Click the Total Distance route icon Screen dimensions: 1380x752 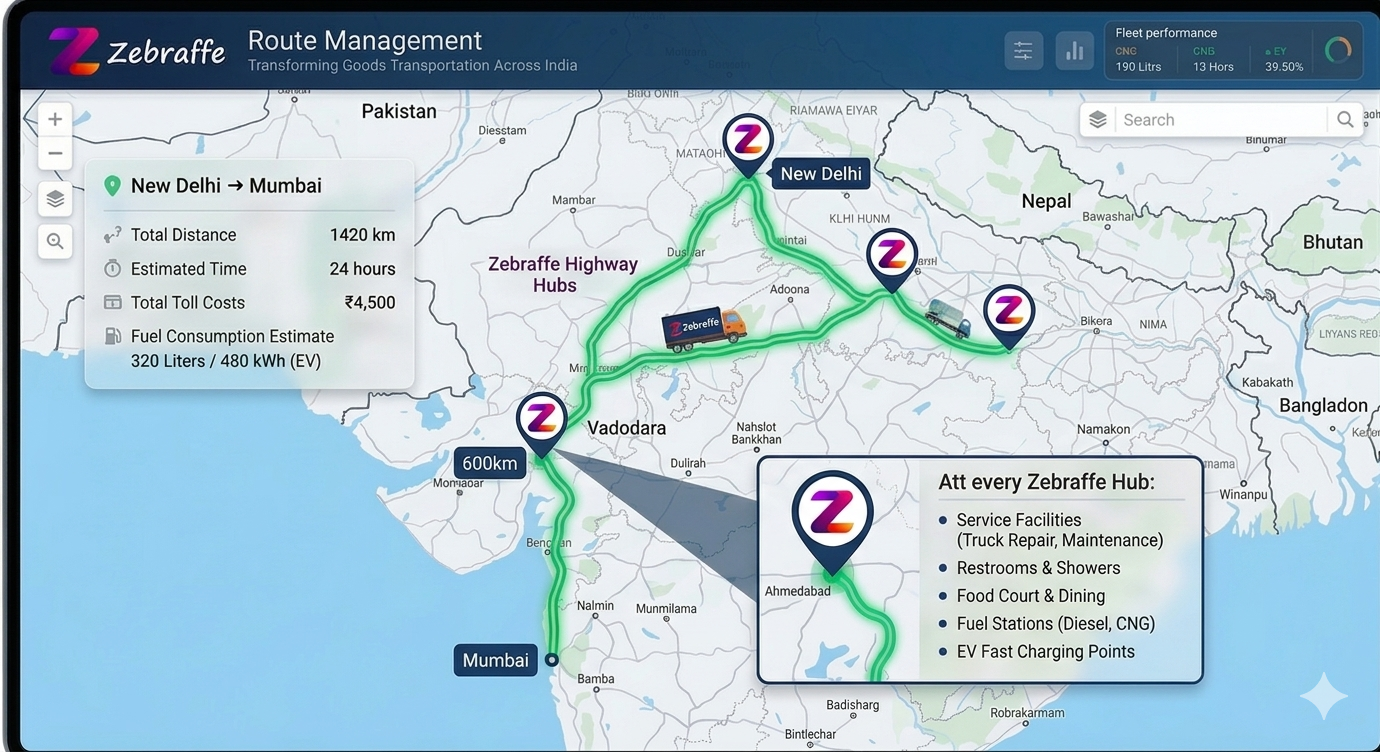point(112,236)
